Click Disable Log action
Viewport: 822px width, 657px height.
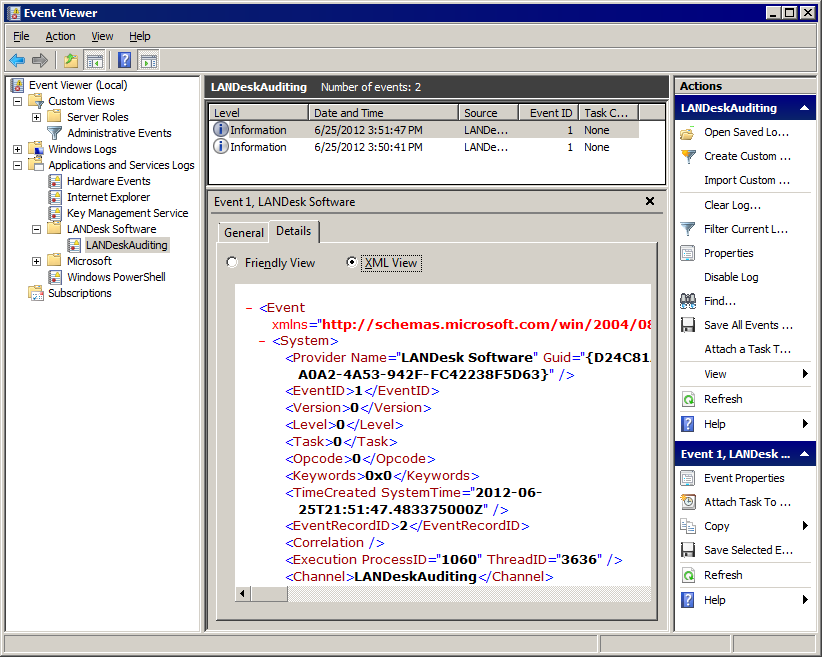tap(731, 277)
